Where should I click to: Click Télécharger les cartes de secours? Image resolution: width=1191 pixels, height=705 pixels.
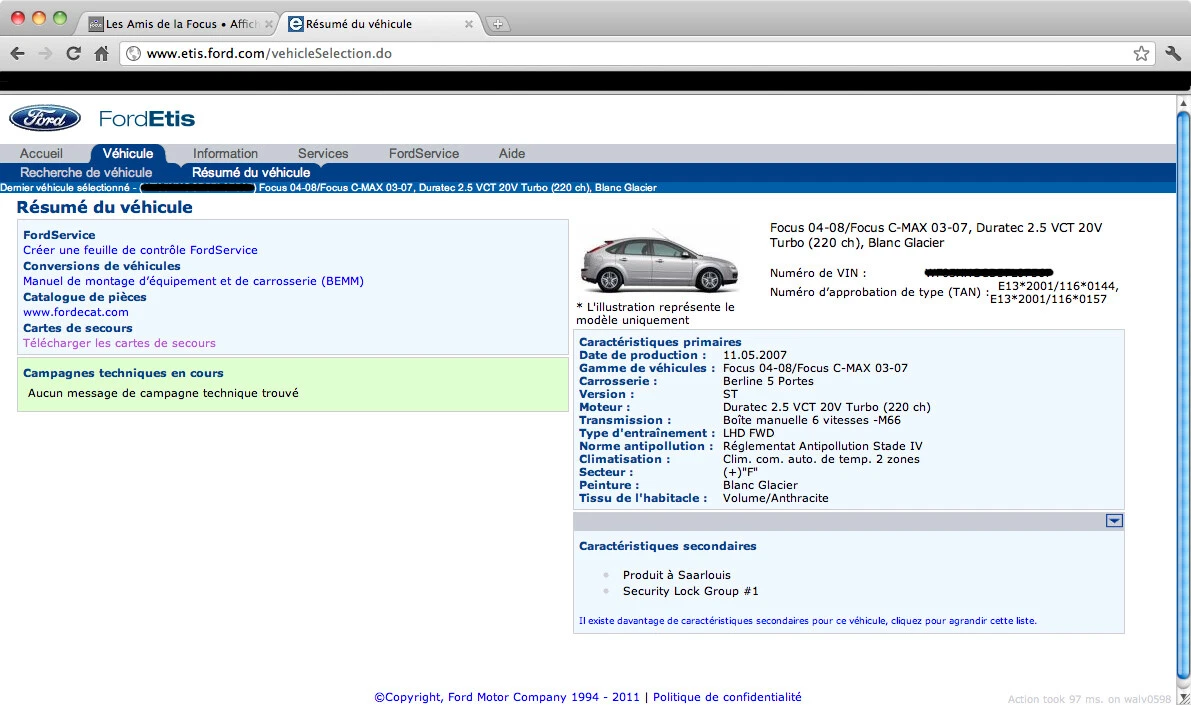pyautogui.click(x=119, y=343)
